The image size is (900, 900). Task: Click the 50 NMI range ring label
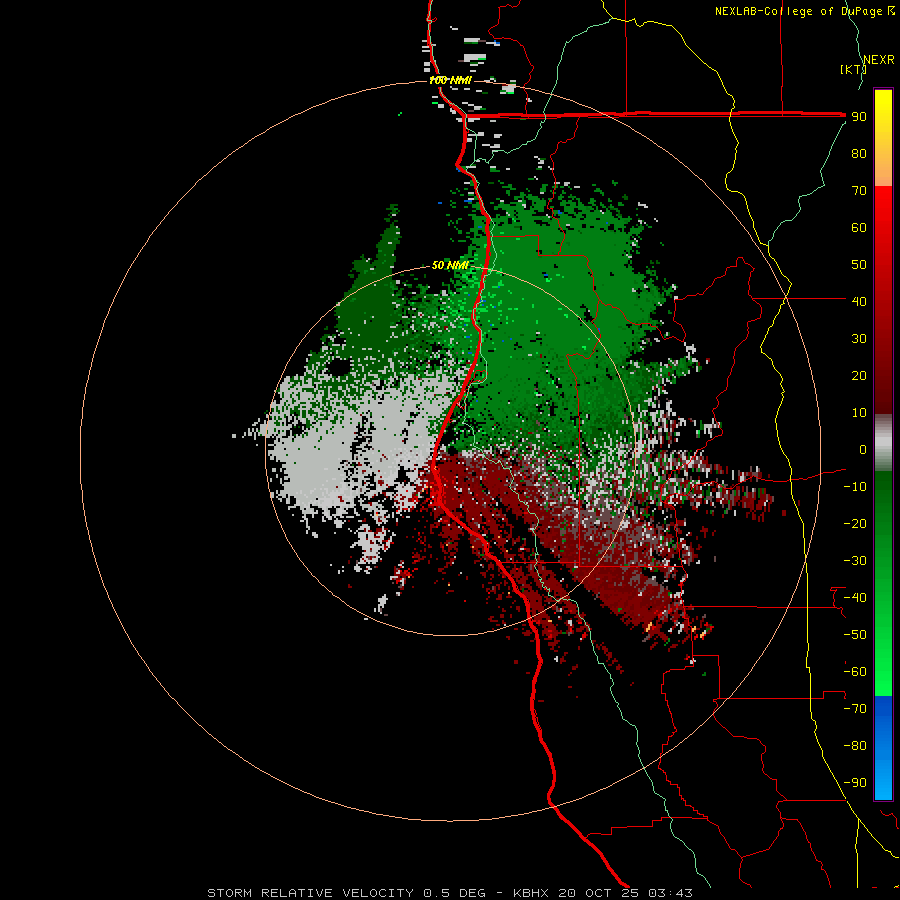pos(450,265)
